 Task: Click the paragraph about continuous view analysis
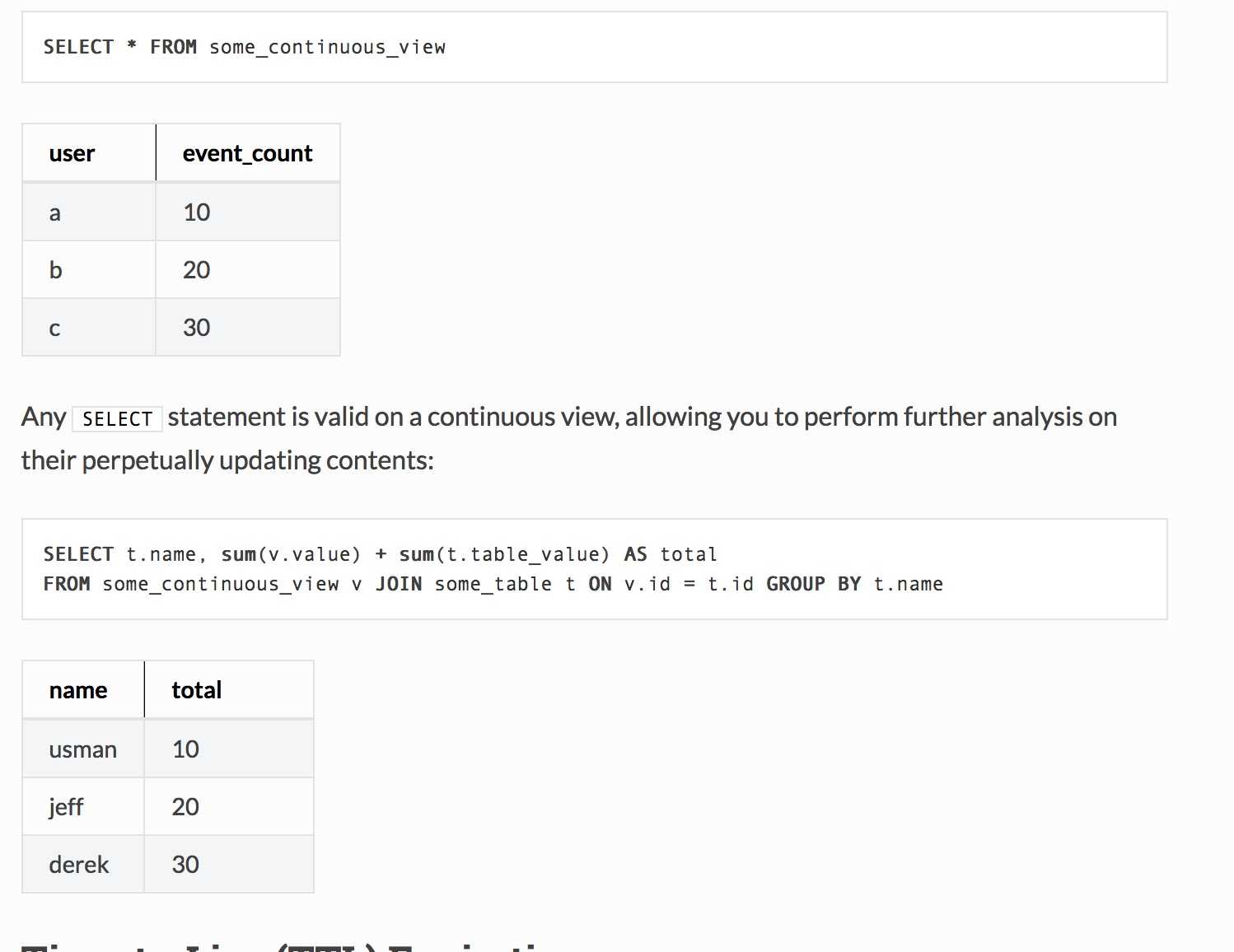pyautogui.click(x=569, y=438)
